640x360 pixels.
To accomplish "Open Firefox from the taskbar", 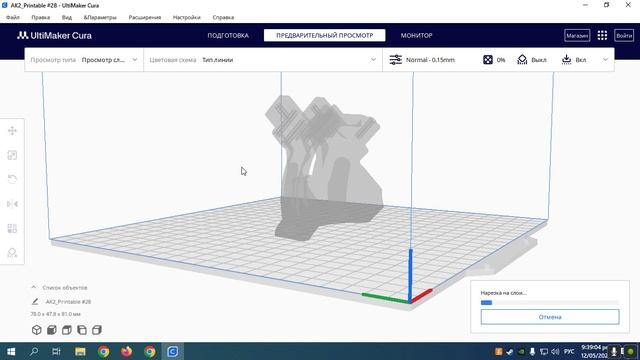I will (127, 351).
